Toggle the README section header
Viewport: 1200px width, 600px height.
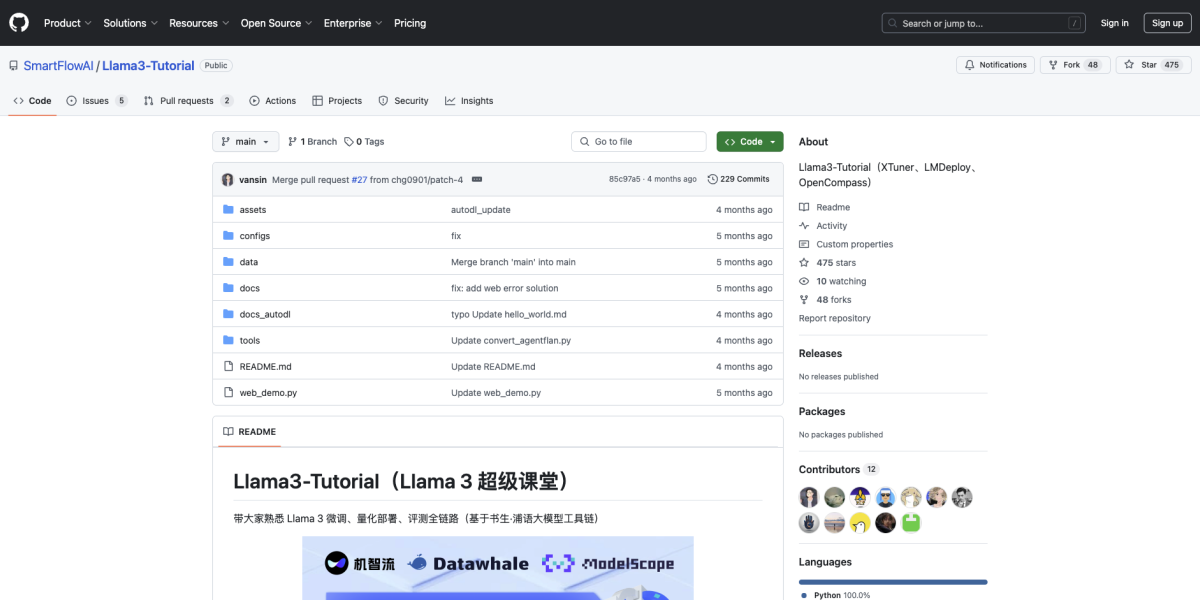coord(248,431)
